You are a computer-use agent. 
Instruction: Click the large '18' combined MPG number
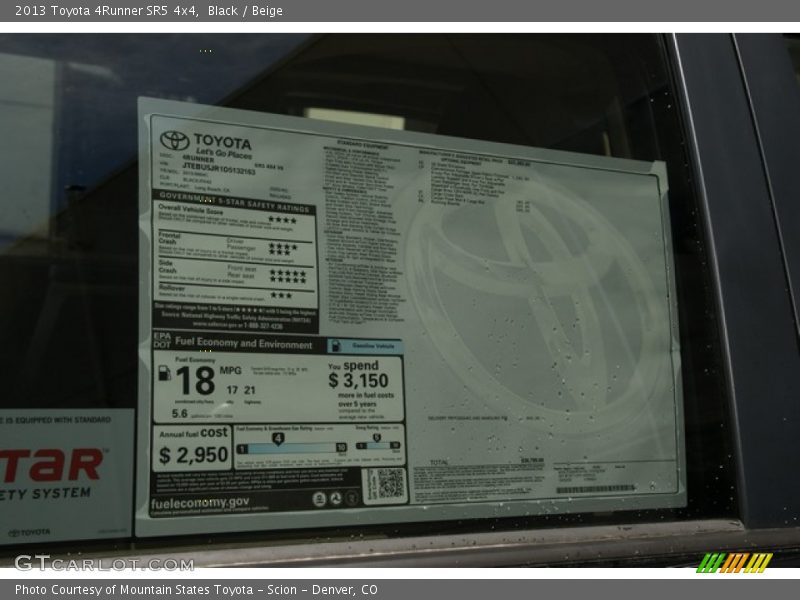pyautogui.click(x=195, y=381)
